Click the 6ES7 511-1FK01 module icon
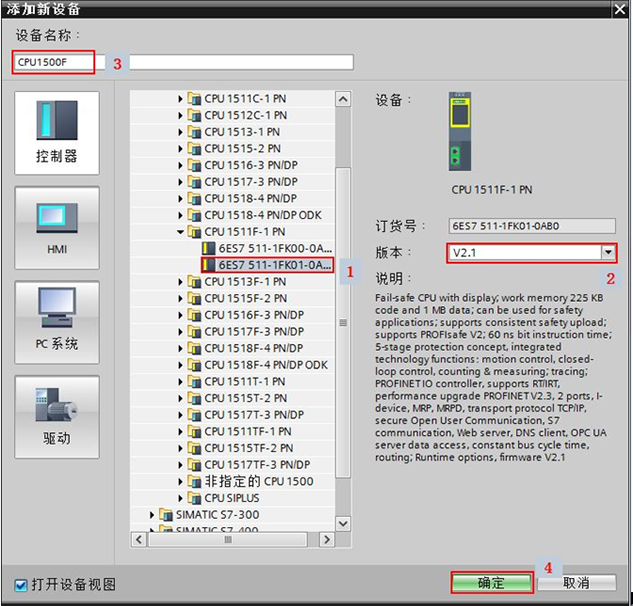633x606 pixels. 209,265
